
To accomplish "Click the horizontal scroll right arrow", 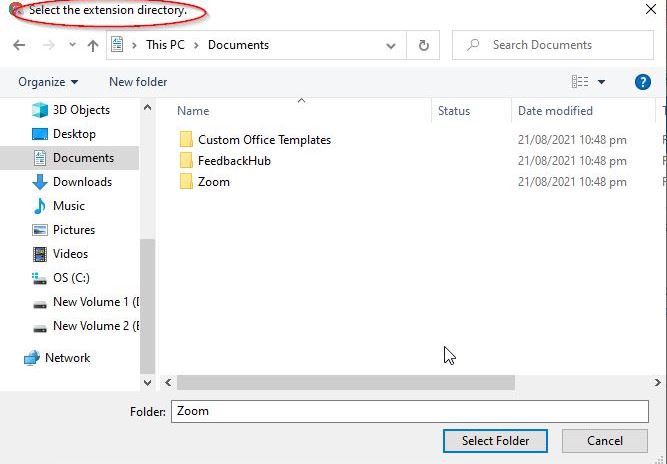I will (x=657, y=383).
